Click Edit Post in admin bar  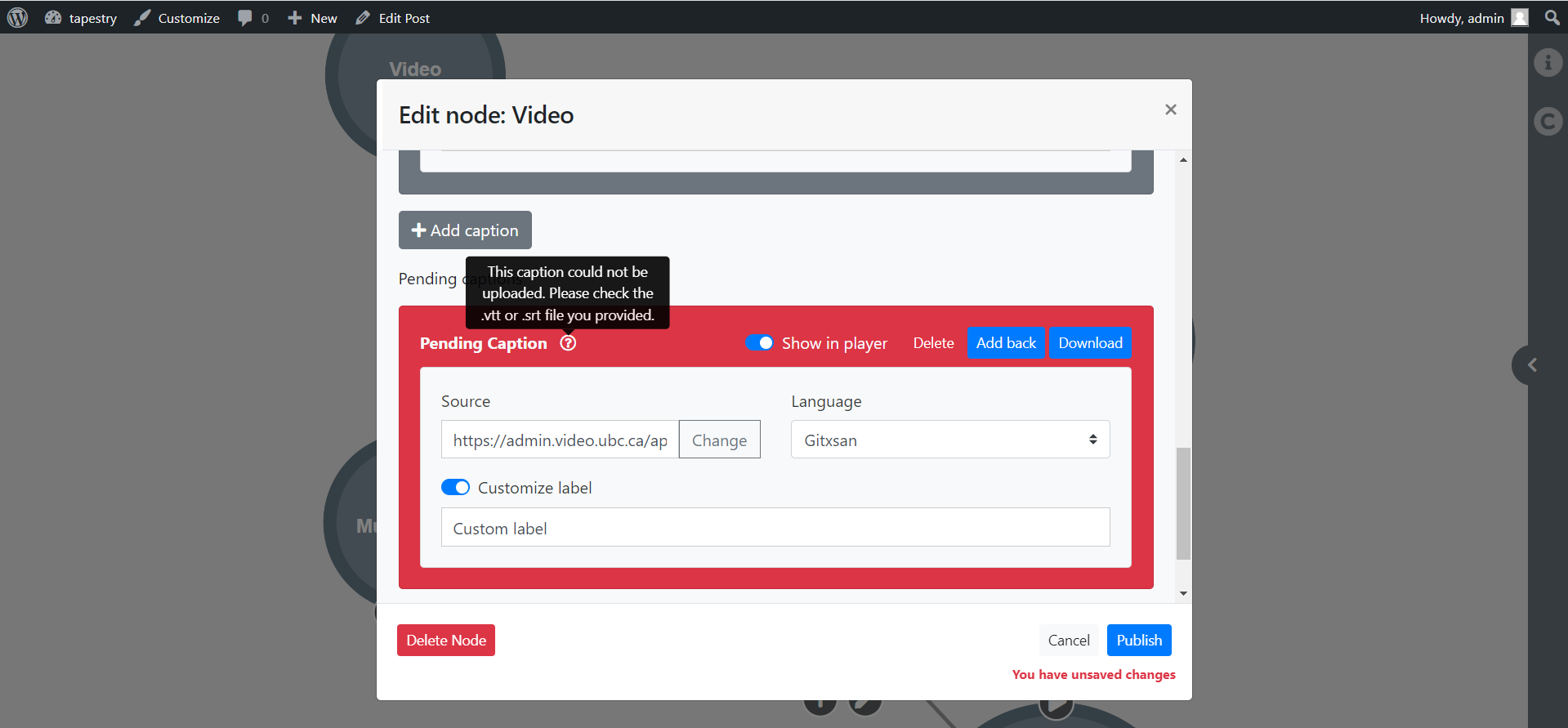[393, 18]
